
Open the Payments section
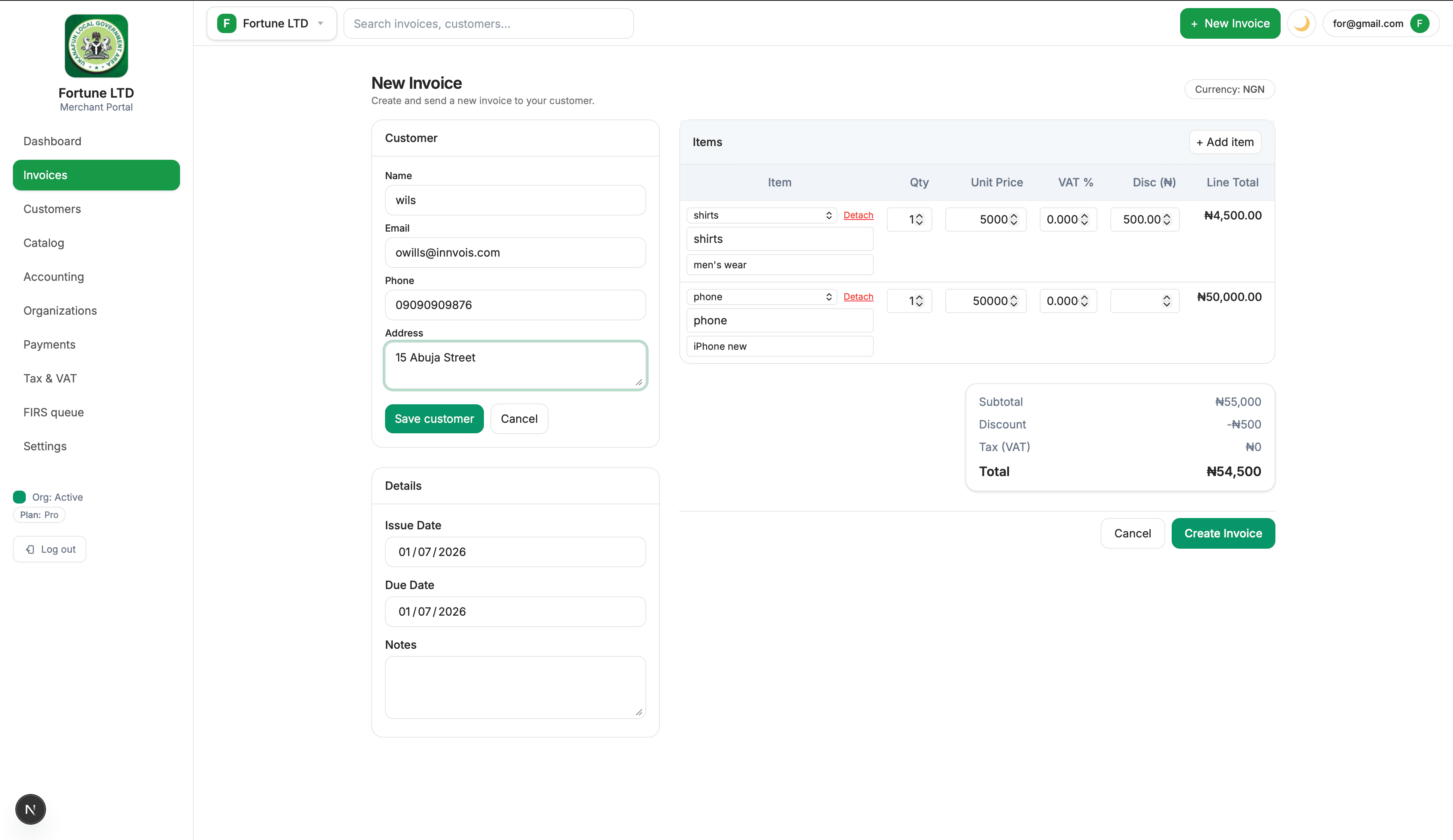50,344
